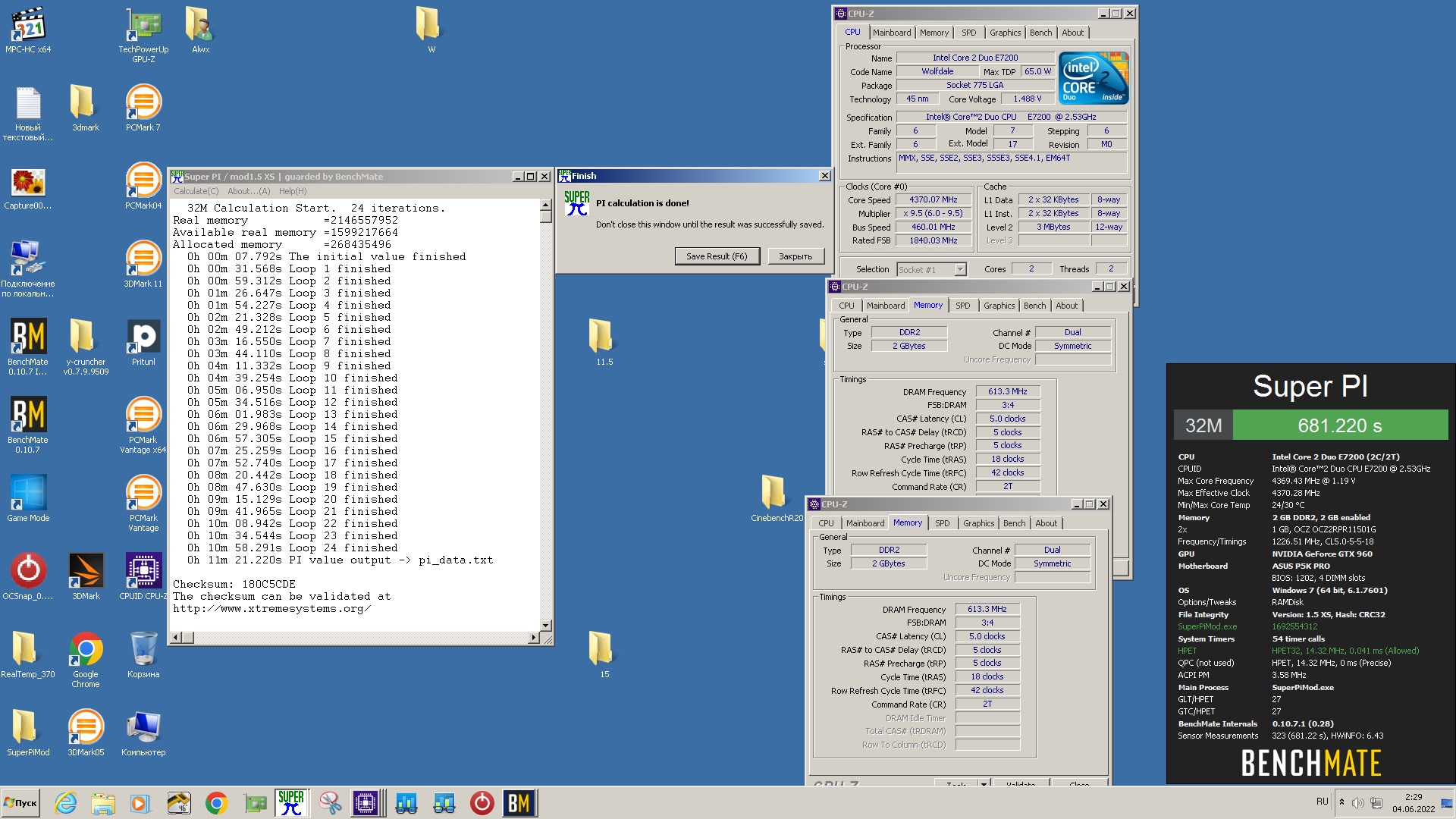Open the Calculate(C) menu in Super PI
The image size is (1456, 819).
coord(196,191)
